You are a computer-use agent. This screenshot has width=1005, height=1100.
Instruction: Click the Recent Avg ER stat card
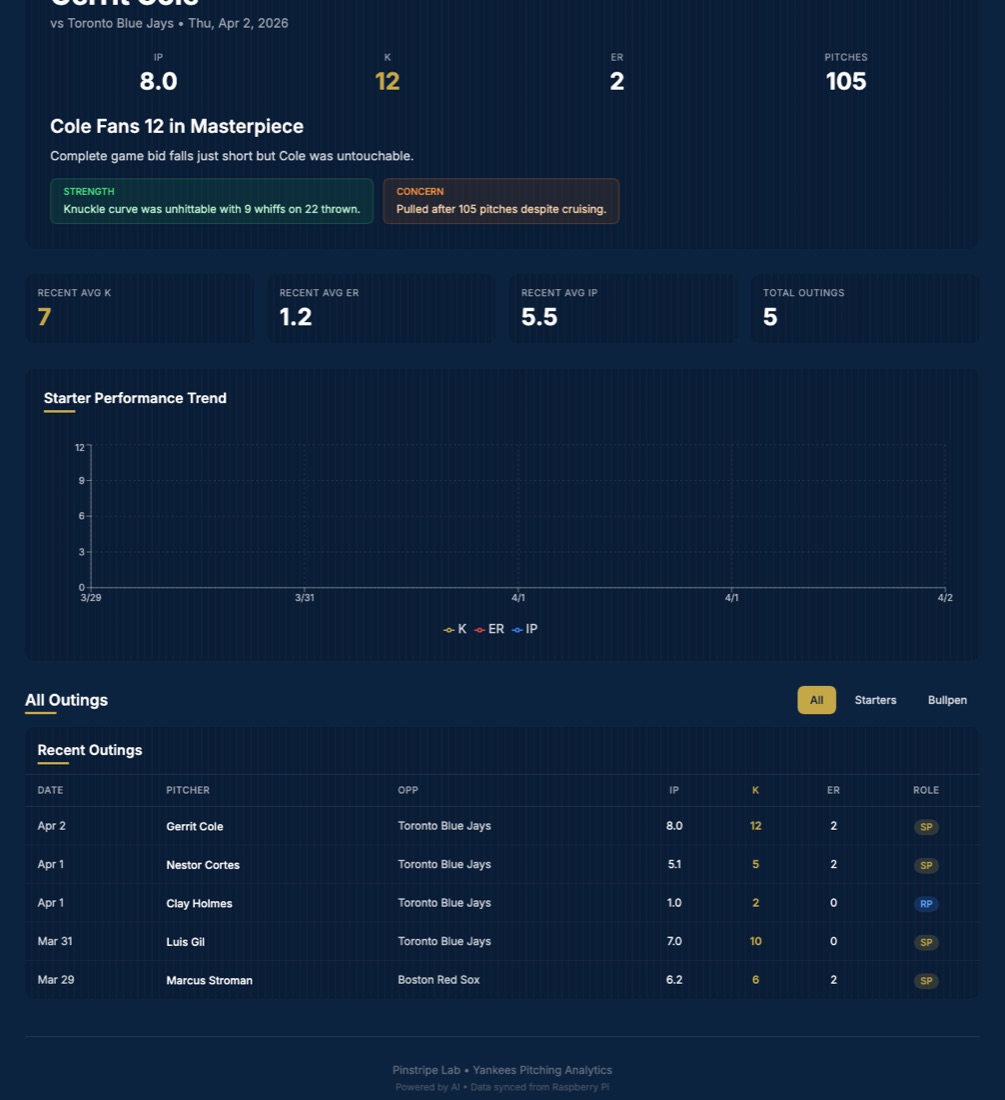coord(382,309)
